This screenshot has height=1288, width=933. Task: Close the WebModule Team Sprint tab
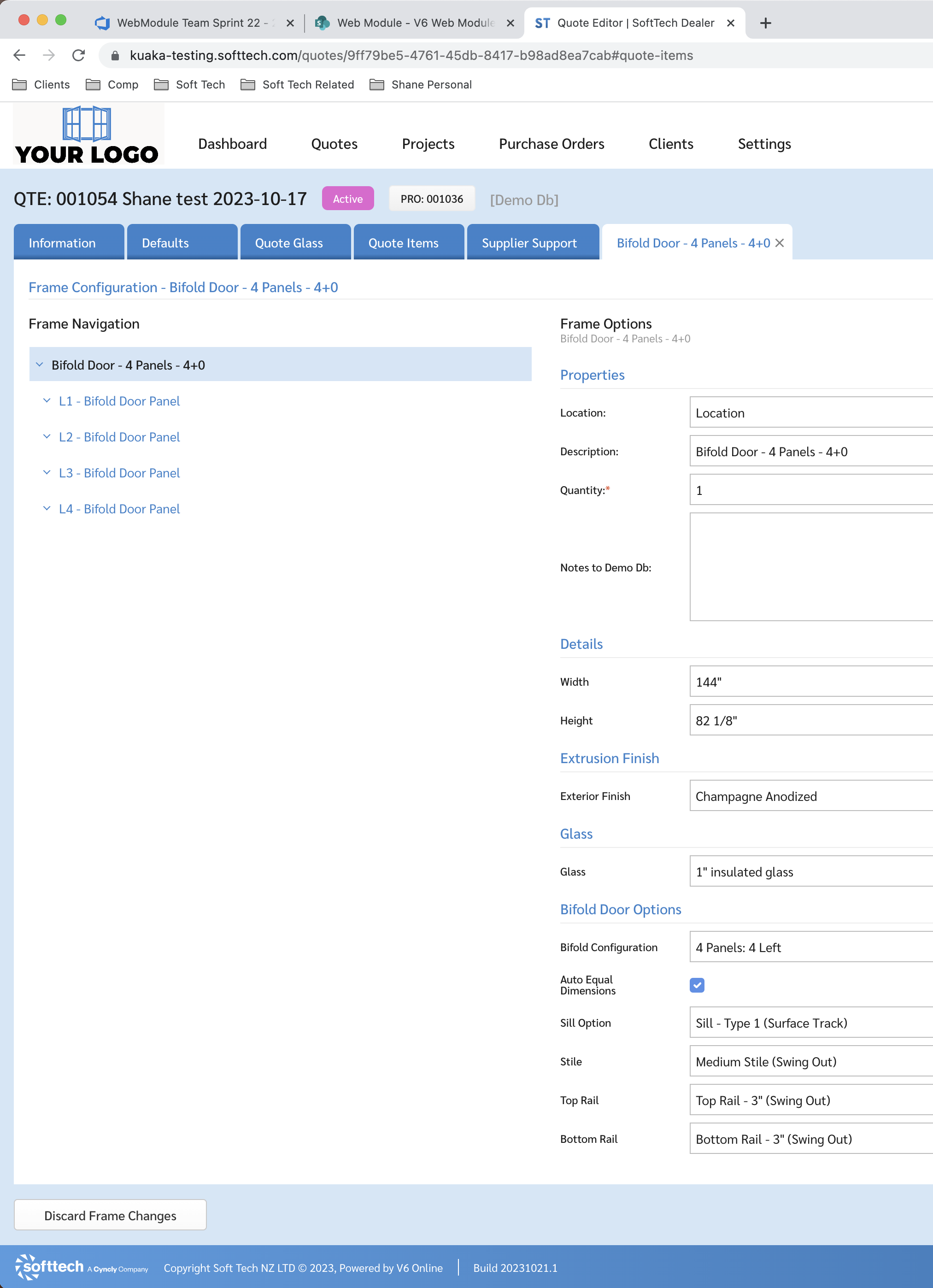click(x=290, y=24)
